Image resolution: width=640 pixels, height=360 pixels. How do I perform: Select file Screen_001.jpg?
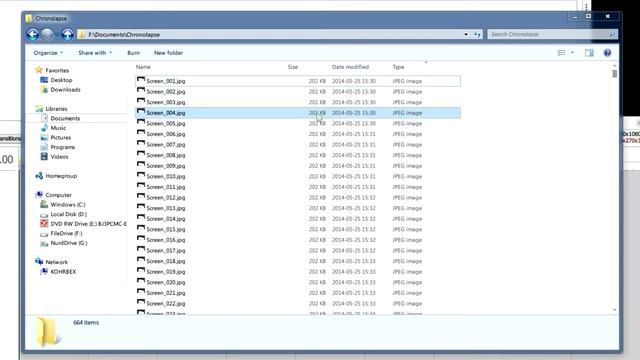(298, 81)
